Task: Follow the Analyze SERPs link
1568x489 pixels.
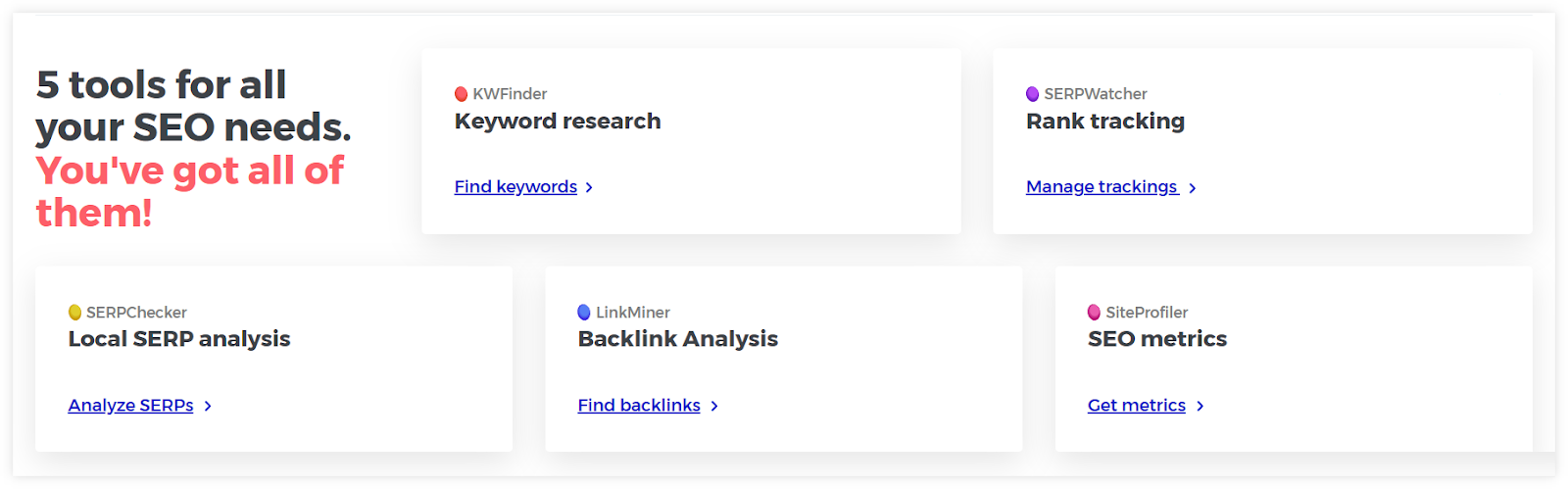Action: point(131,406)
